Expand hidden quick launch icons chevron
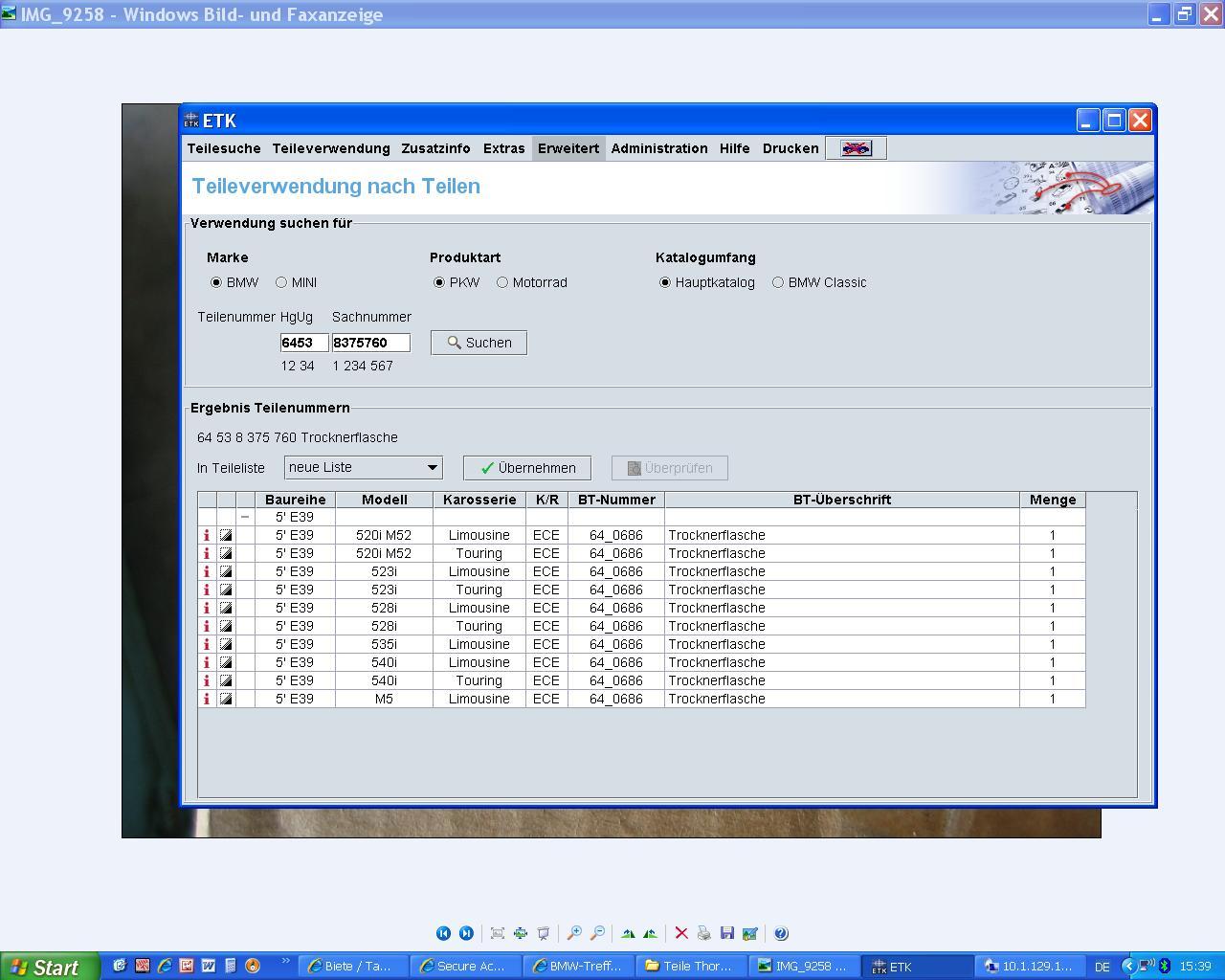The width and height of the screenshot is (1225, 980). (284, 962)
